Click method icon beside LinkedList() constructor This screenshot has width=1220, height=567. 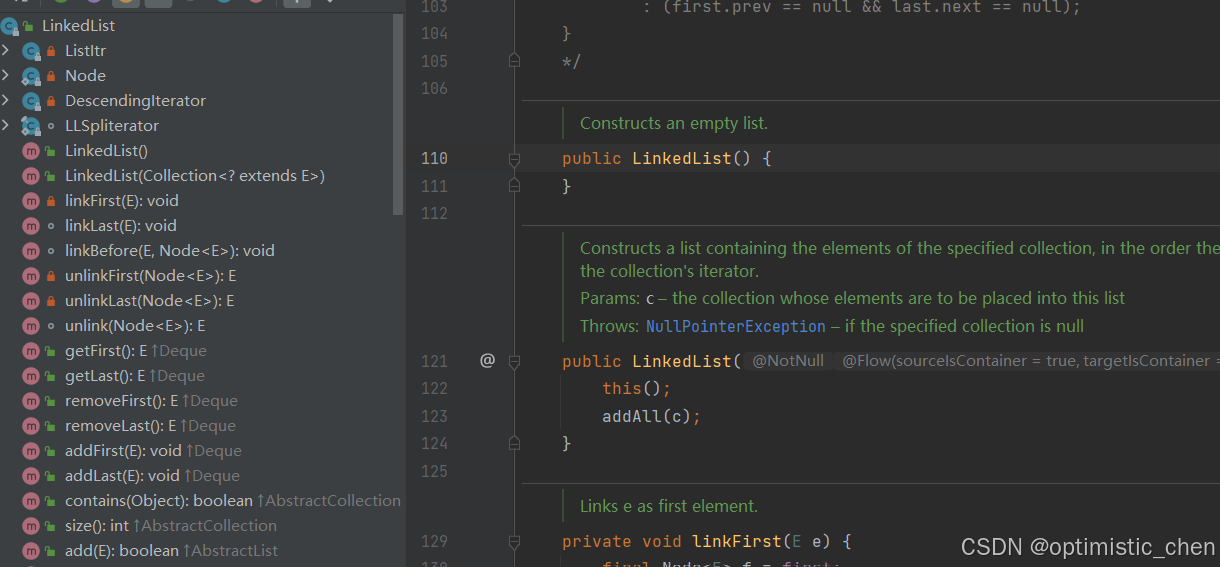click(31, 151)
